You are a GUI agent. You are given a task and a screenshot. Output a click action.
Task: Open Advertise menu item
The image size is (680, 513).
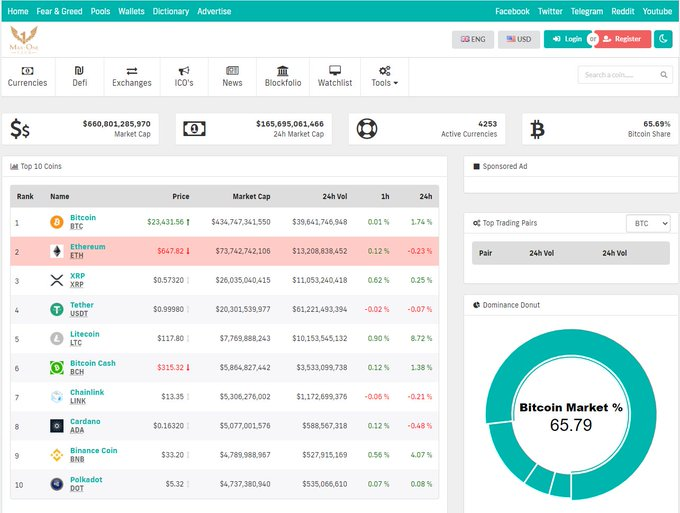pos(214,11)
